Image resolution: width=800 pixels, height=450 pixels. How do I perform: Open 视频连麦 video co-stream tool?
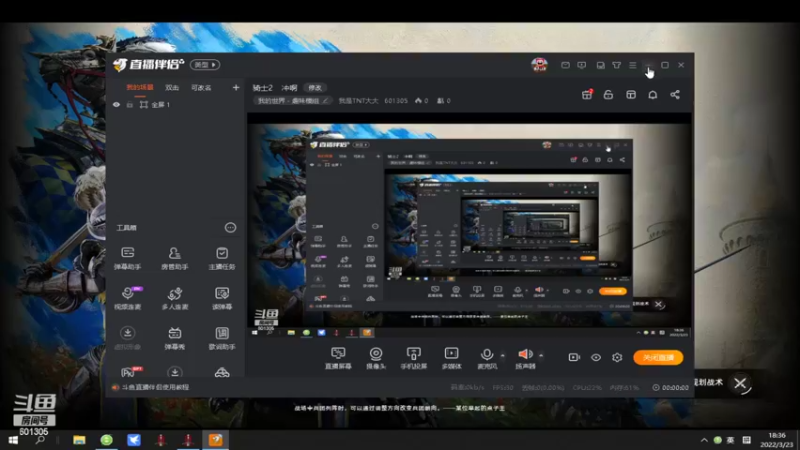coord(128,298)
